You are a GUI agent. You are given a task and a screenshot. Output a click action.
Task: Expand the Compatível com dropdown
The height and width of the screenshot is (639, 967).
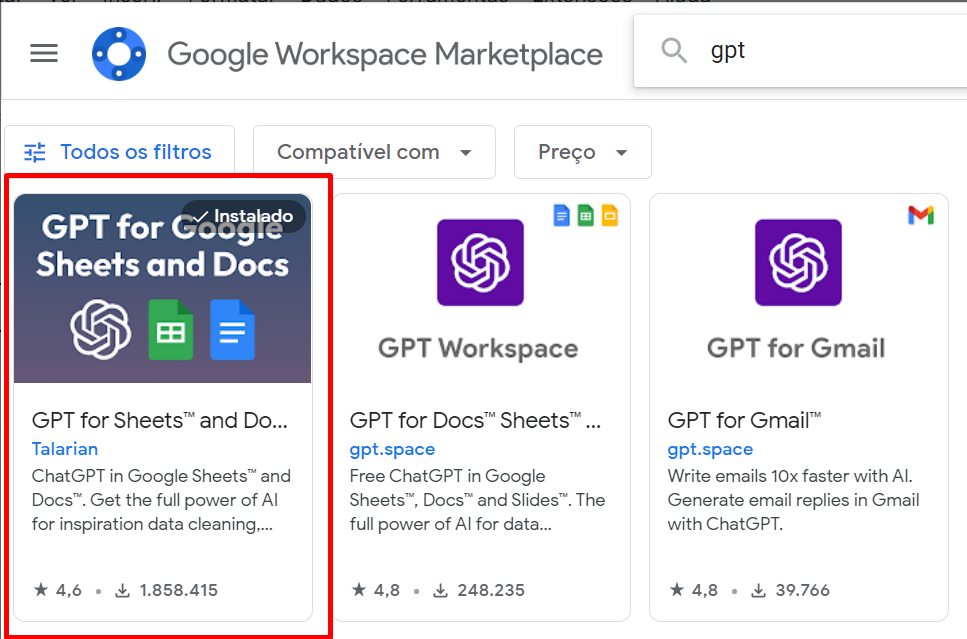pyautogui.click(x=374, y=152)
